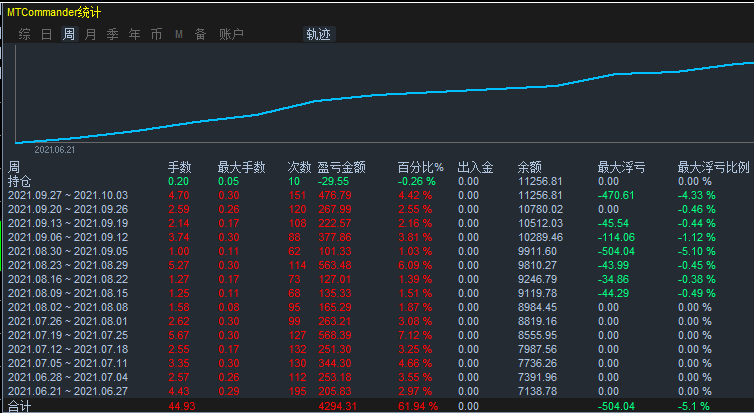Open the 季 quarterly tab

pyautogui.click(x=113, y=34)
